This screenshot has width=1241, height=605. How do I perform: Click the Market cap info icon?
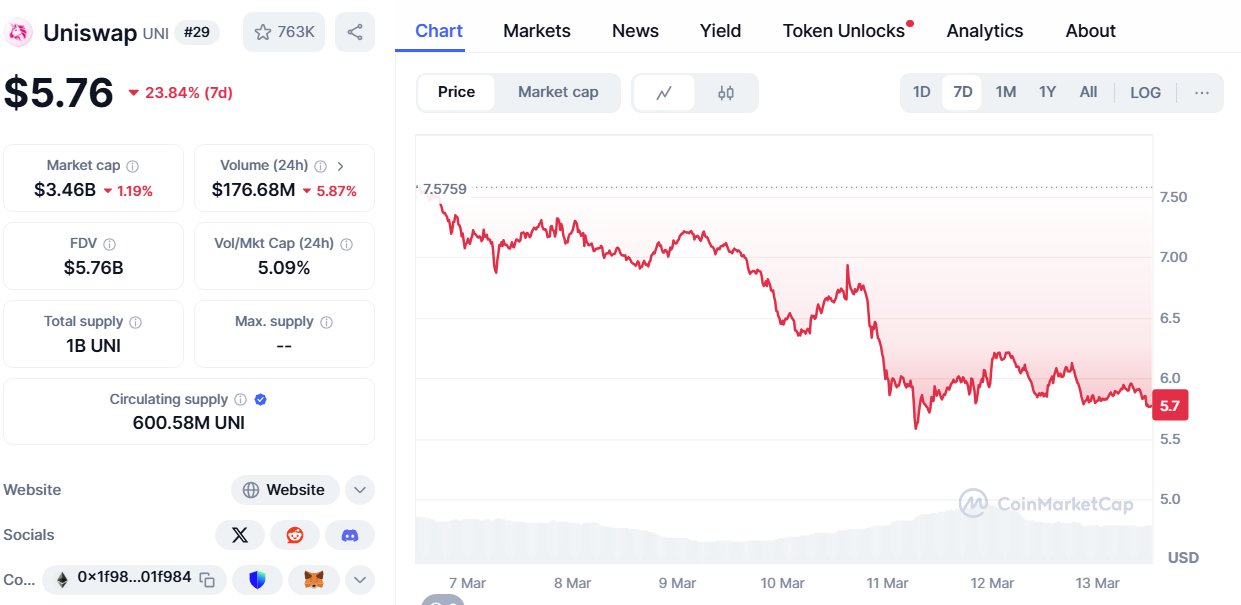point(132,166)
